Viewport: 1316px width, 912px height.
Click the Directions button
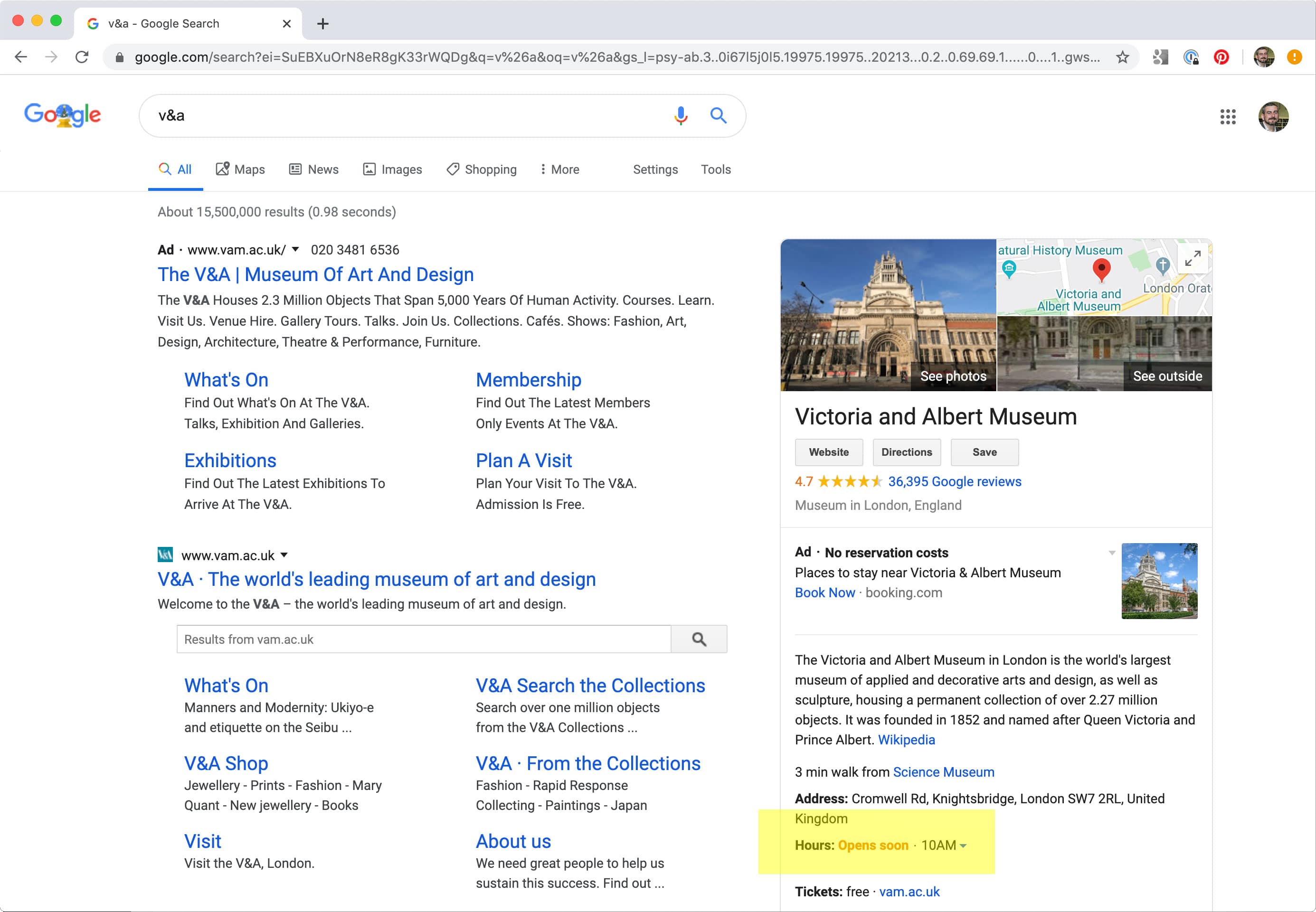click(907, 452)
